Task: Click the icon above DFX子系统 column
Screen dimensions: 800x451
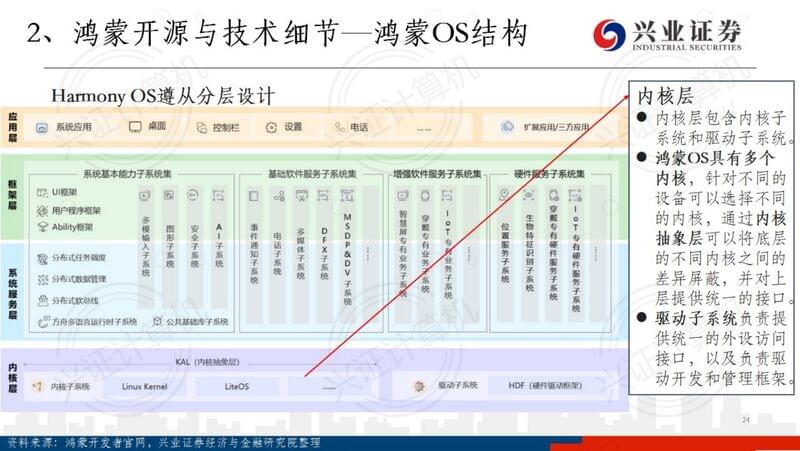Action: coord(323,195)
